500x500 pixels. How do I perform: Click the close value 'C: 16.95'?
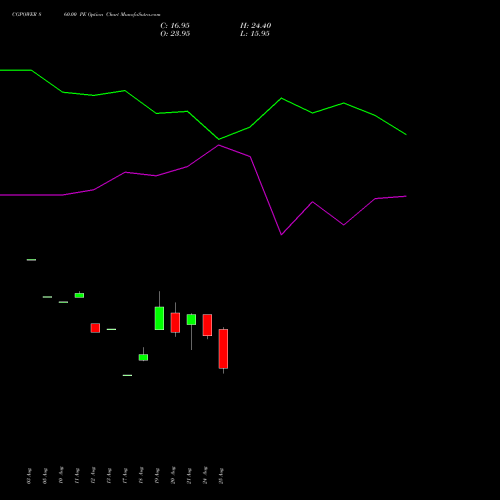175,26
